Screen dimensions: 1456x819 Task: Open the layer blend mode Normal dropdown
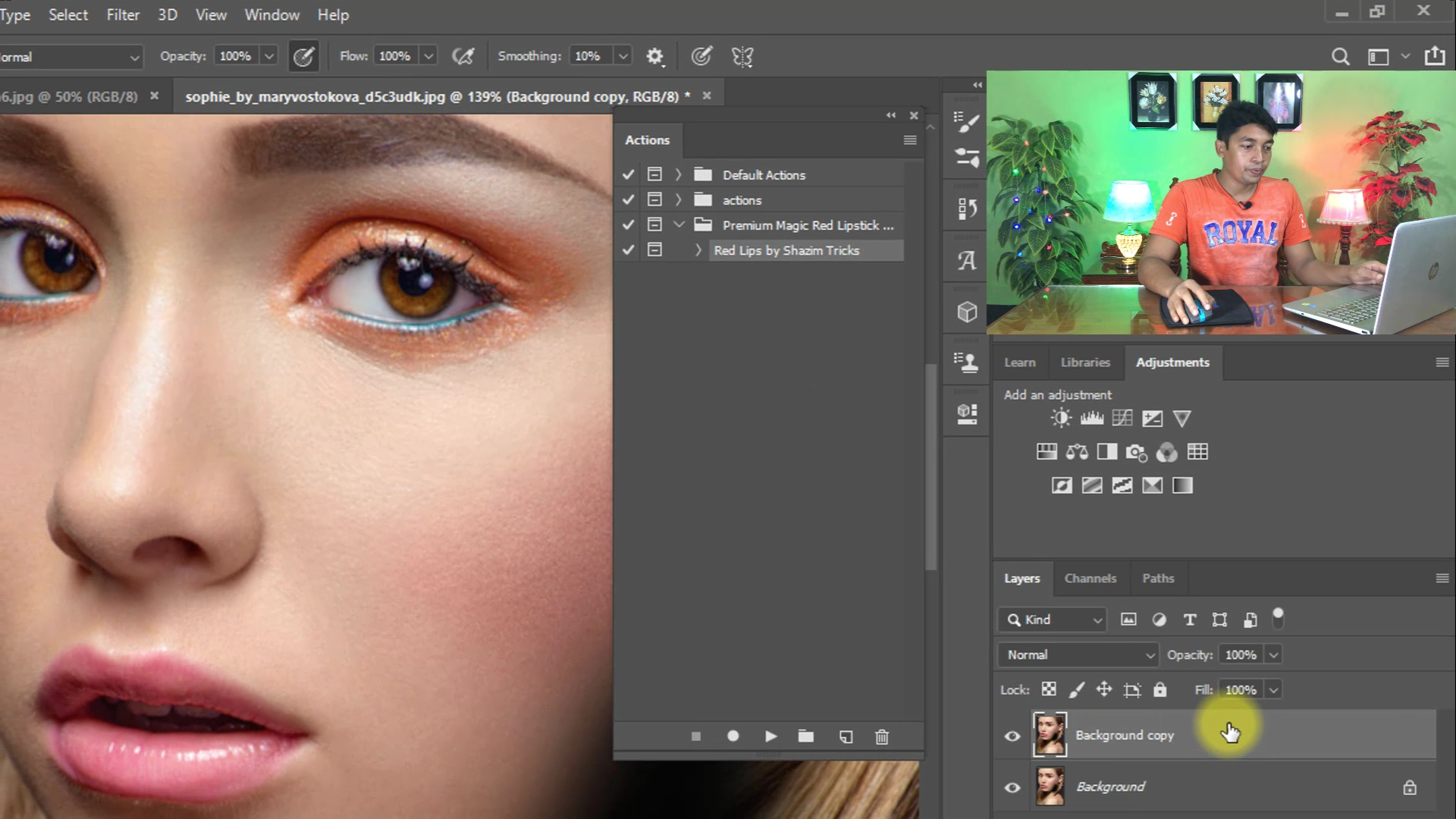(1078, 654)
